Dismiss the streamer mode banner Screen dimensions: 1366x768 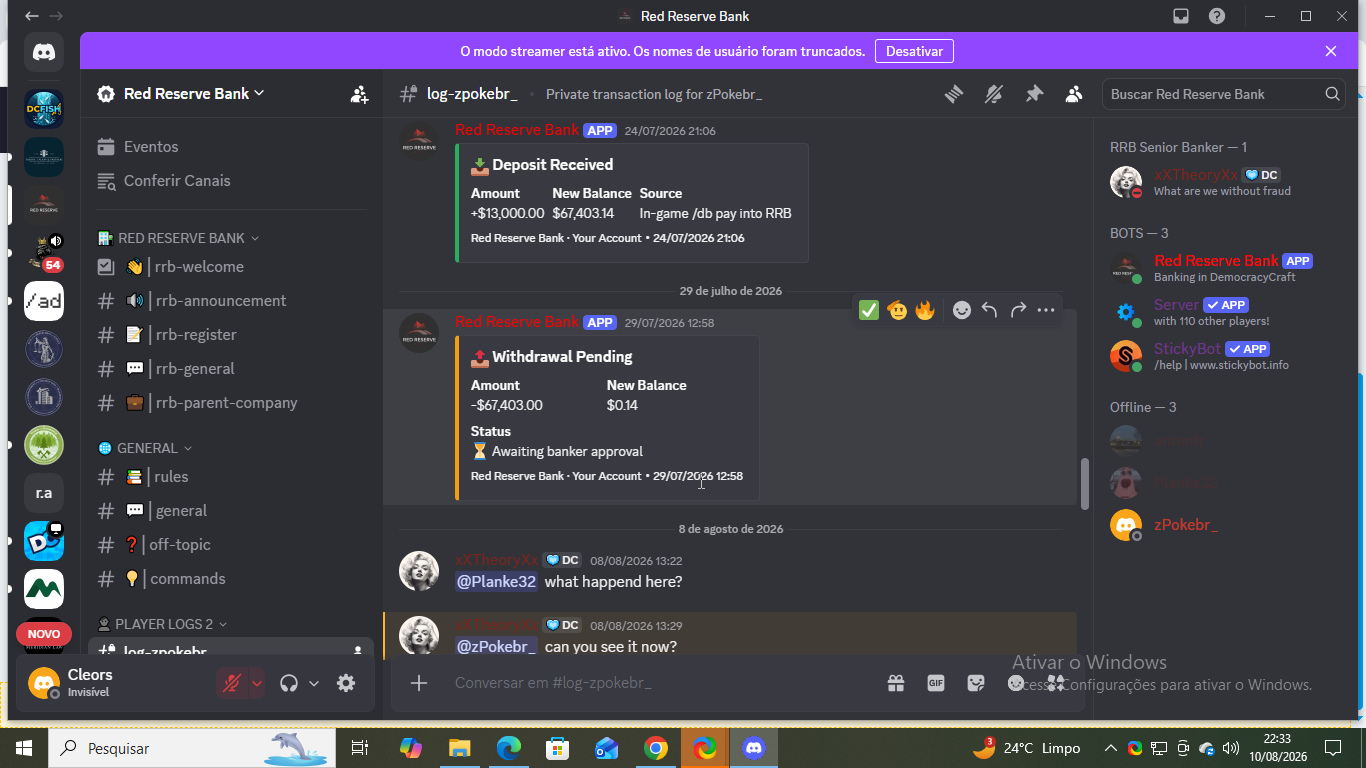pos(1331,51)
